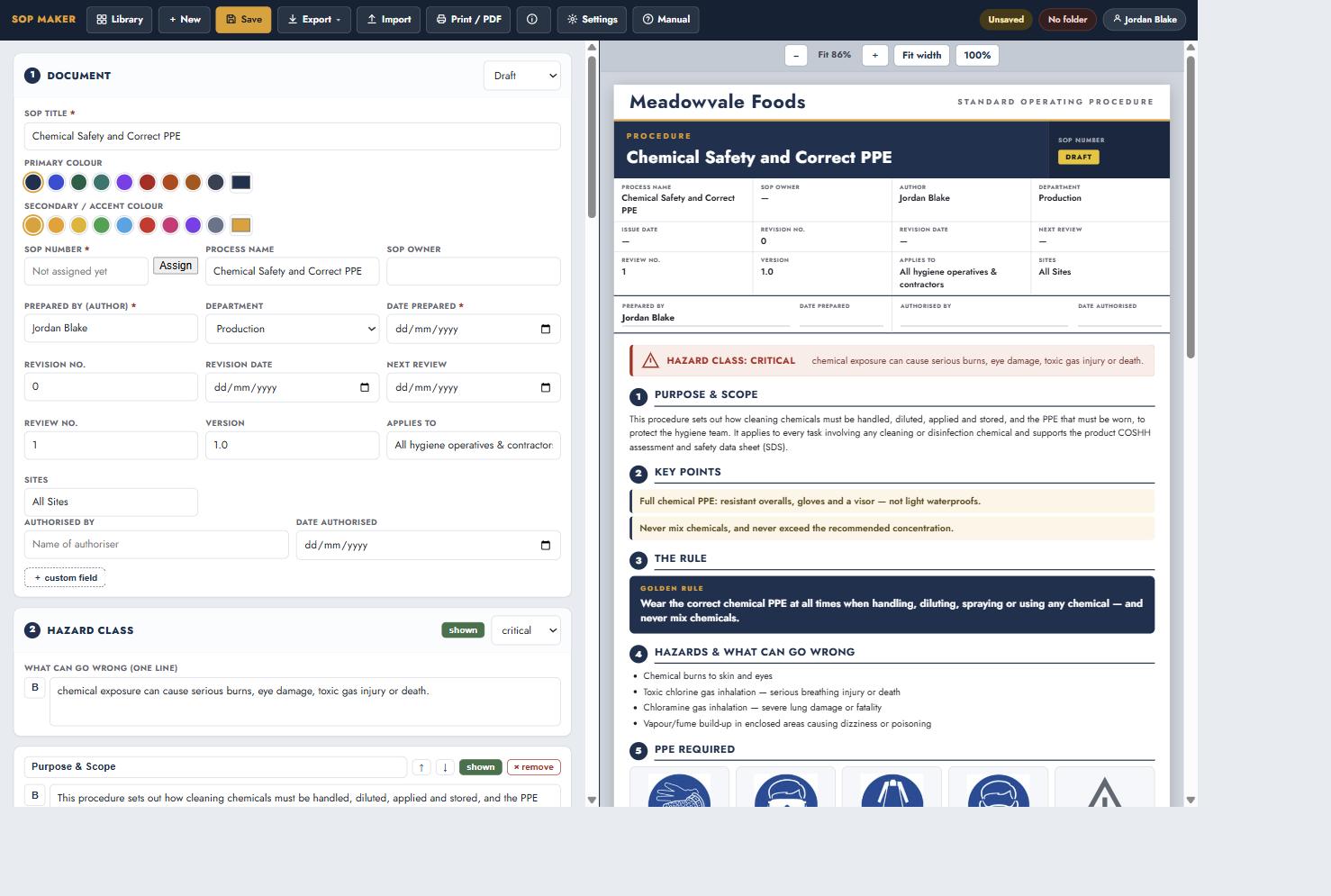The height and width of the screenshot is (896, 1331).
Task: Add a custom field
Action: coord(65,577)
